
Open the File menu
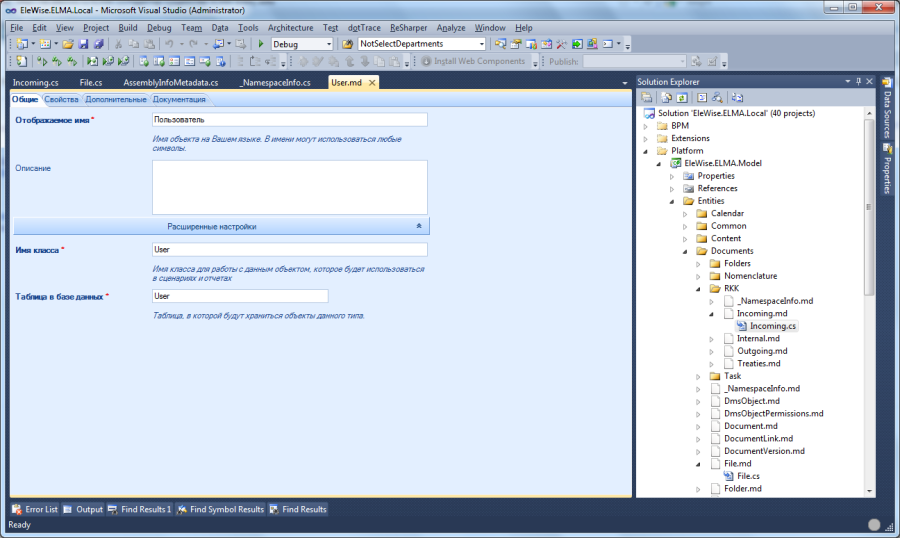tap(17, 28)
